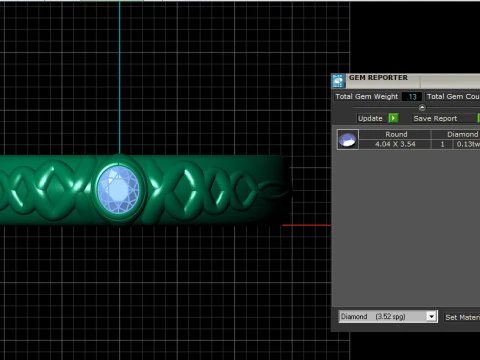Select the blue round gemstone in viewport
Screen dimensions: 480x360
(118, 189)
